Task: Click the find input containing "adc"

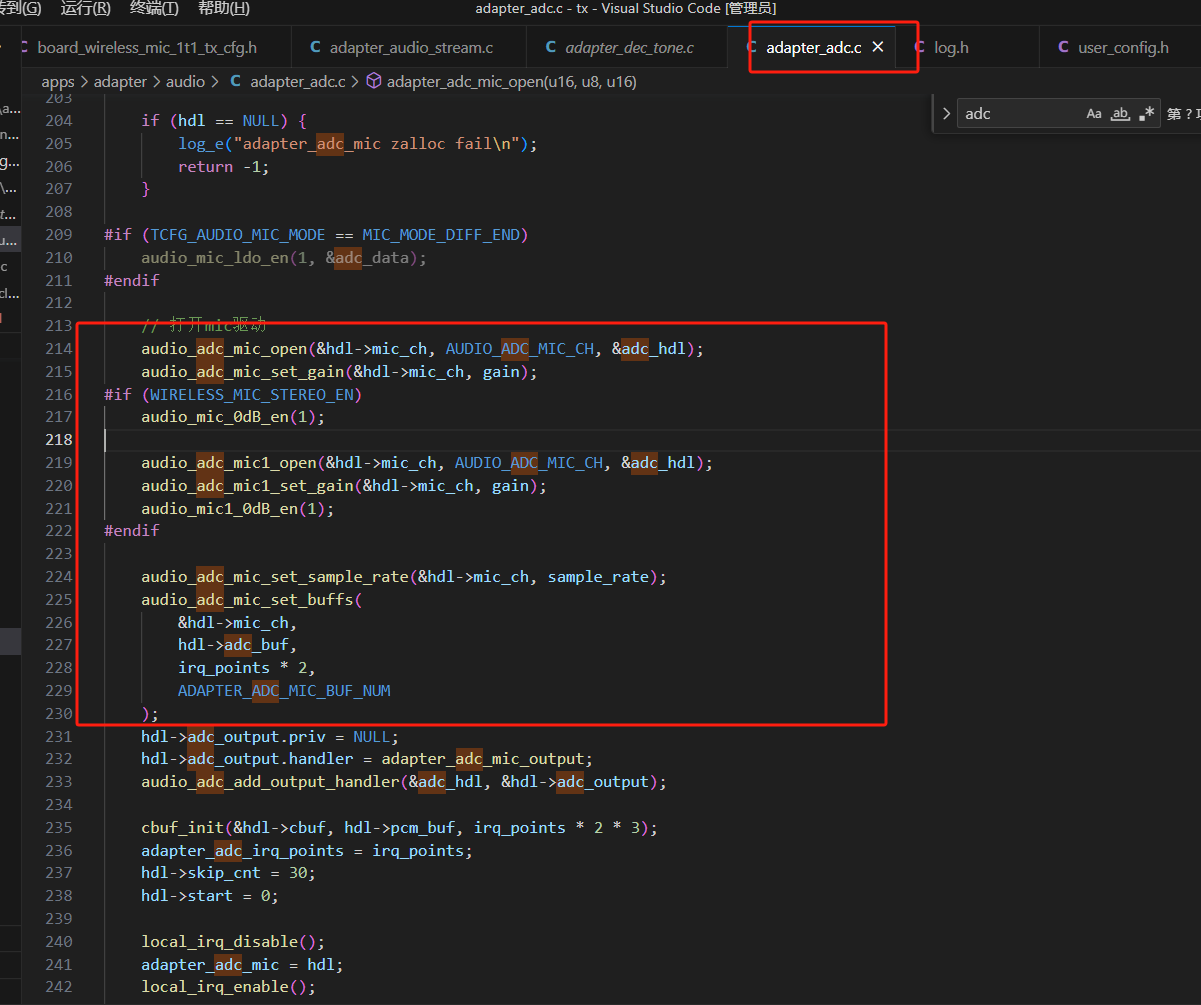Action: (x=1020, y=114)
